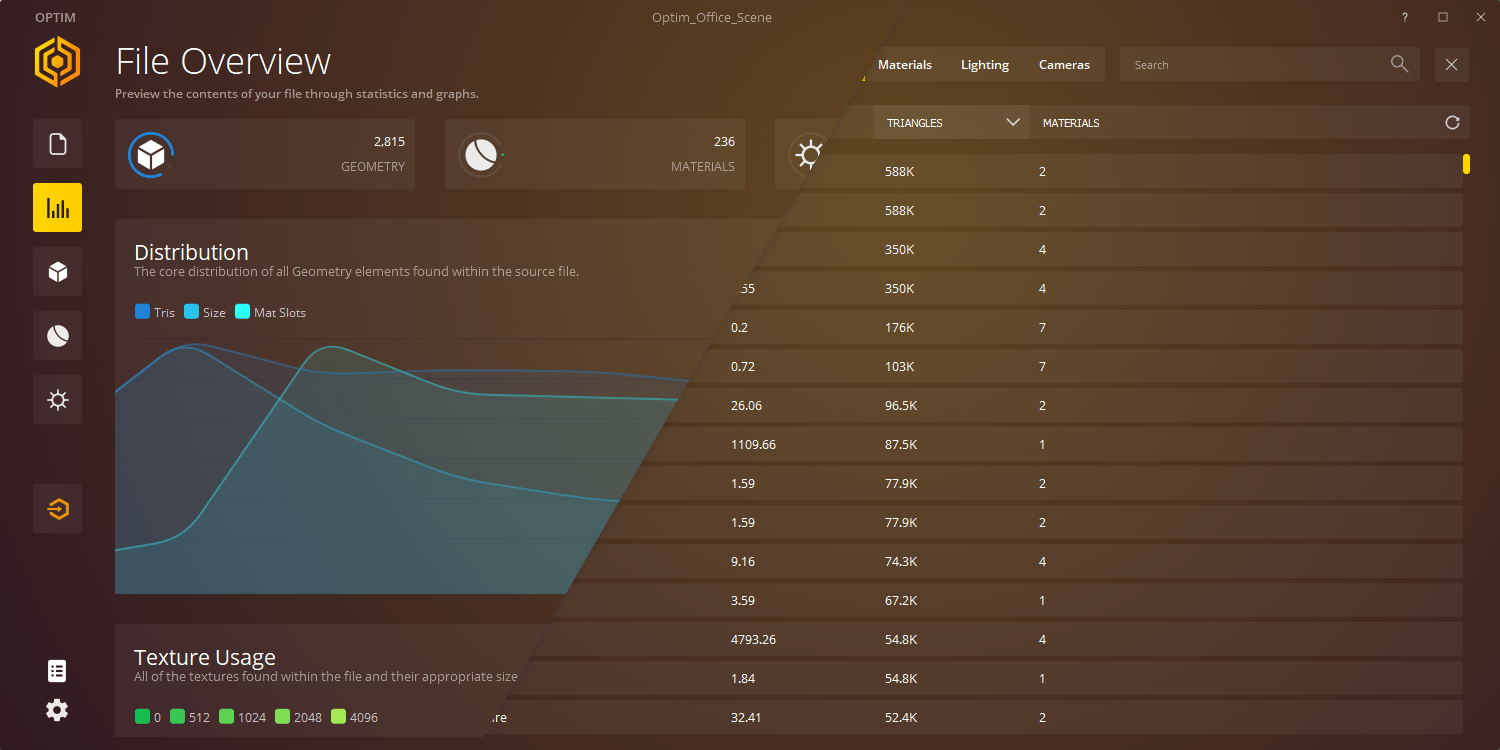The width and height of the screenshot is (1500, 750).
Task: Click the lighting card sun icon
Action: click(808, 154)
